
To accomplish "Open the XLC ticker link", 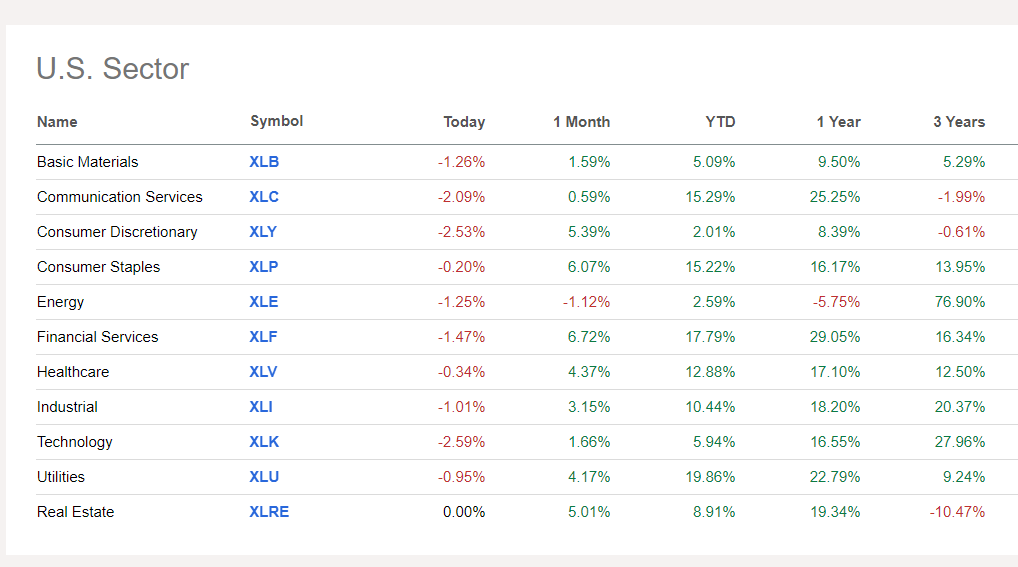I will coord(264,197).
